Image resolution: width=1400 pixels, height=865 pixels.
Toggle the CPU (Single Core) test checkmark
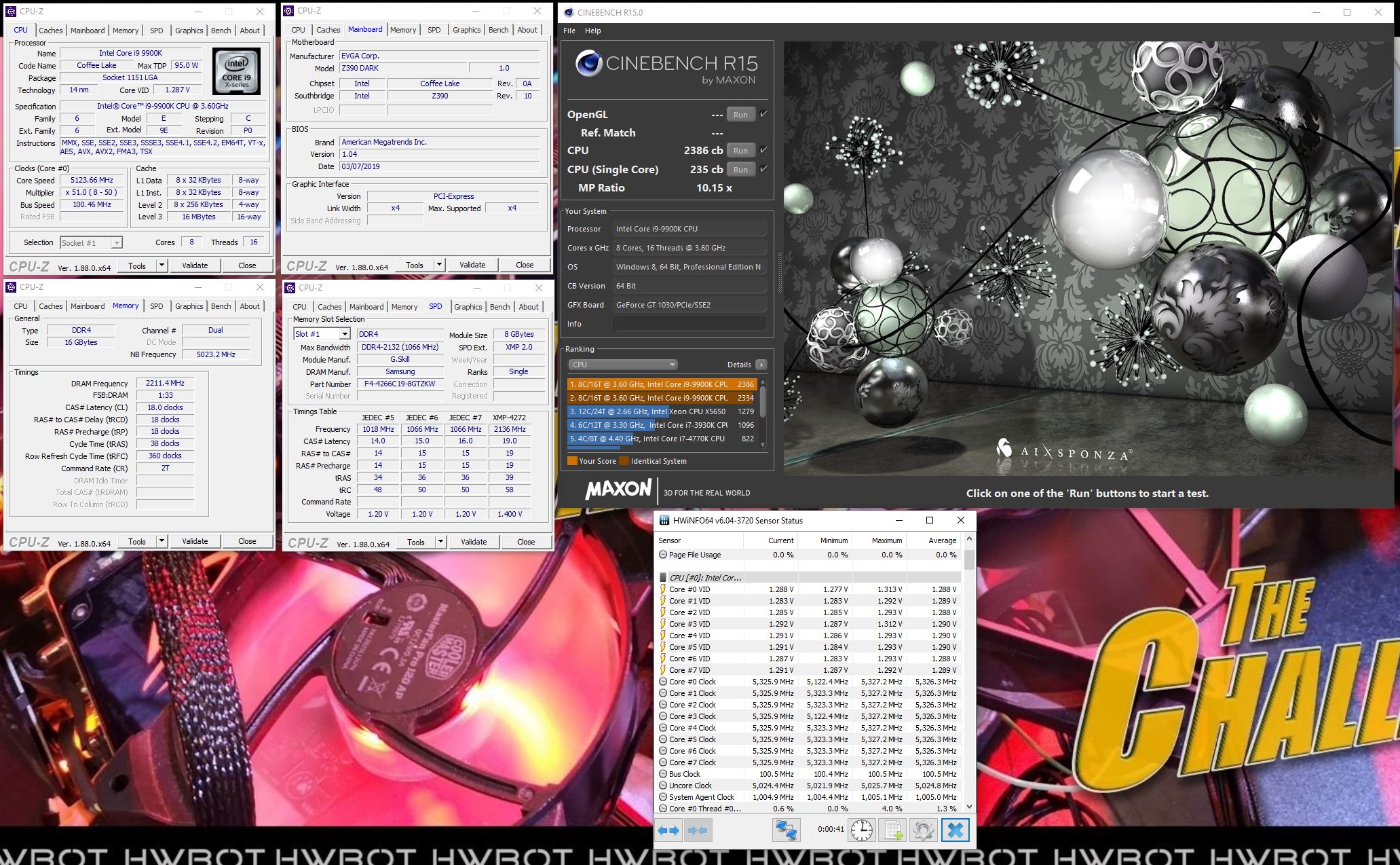click(763, 169)
